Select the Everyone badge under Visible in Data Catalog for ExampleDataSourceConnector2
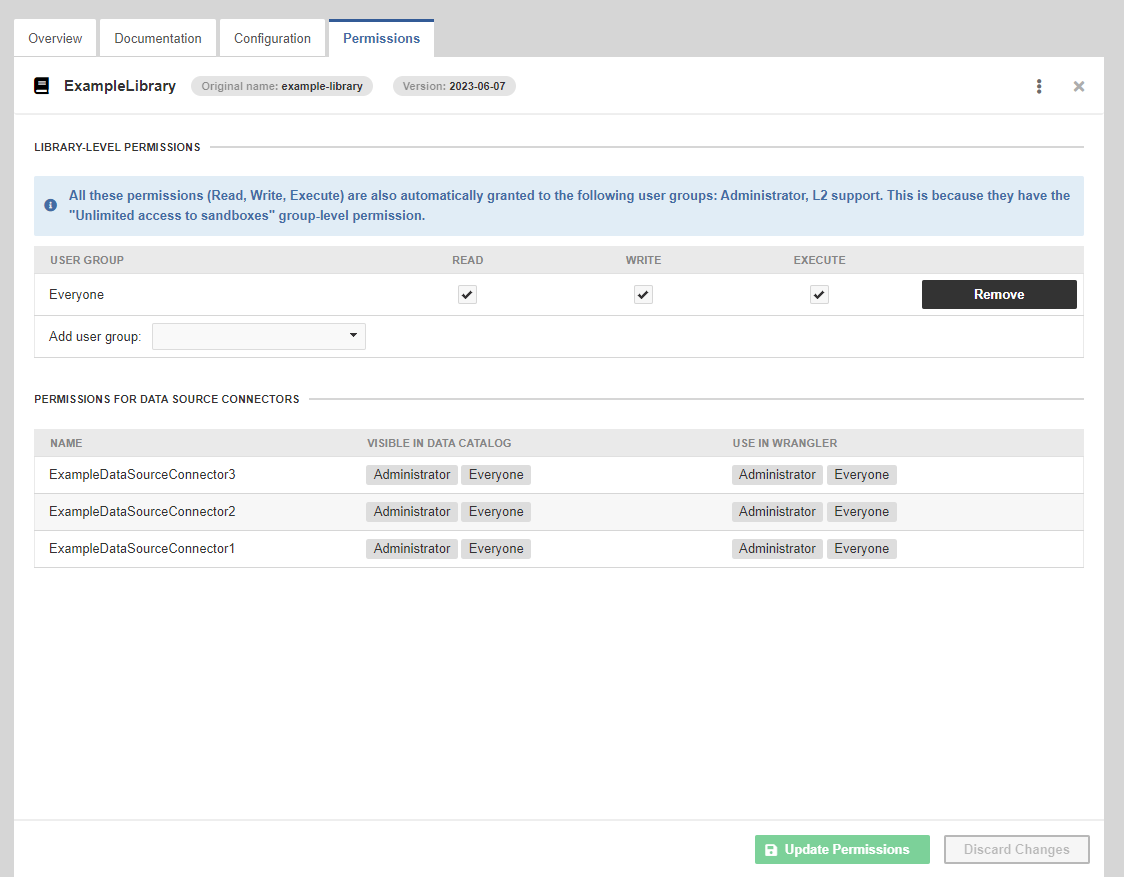1124x877 pixels. pos(495,511)
